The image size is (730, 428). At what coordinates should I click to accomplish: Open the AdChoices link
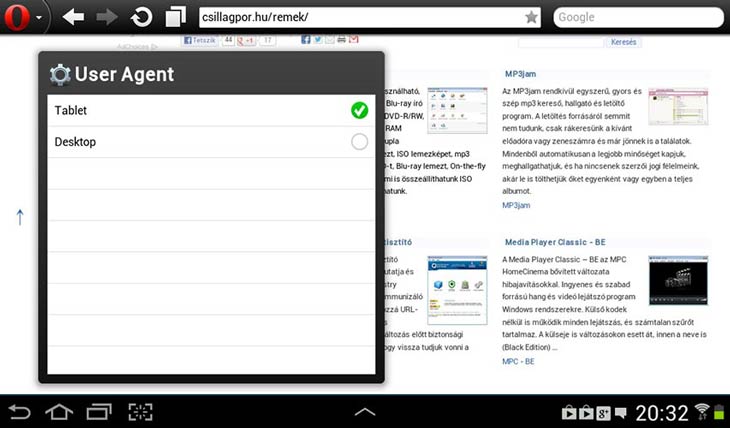[137, 47]
